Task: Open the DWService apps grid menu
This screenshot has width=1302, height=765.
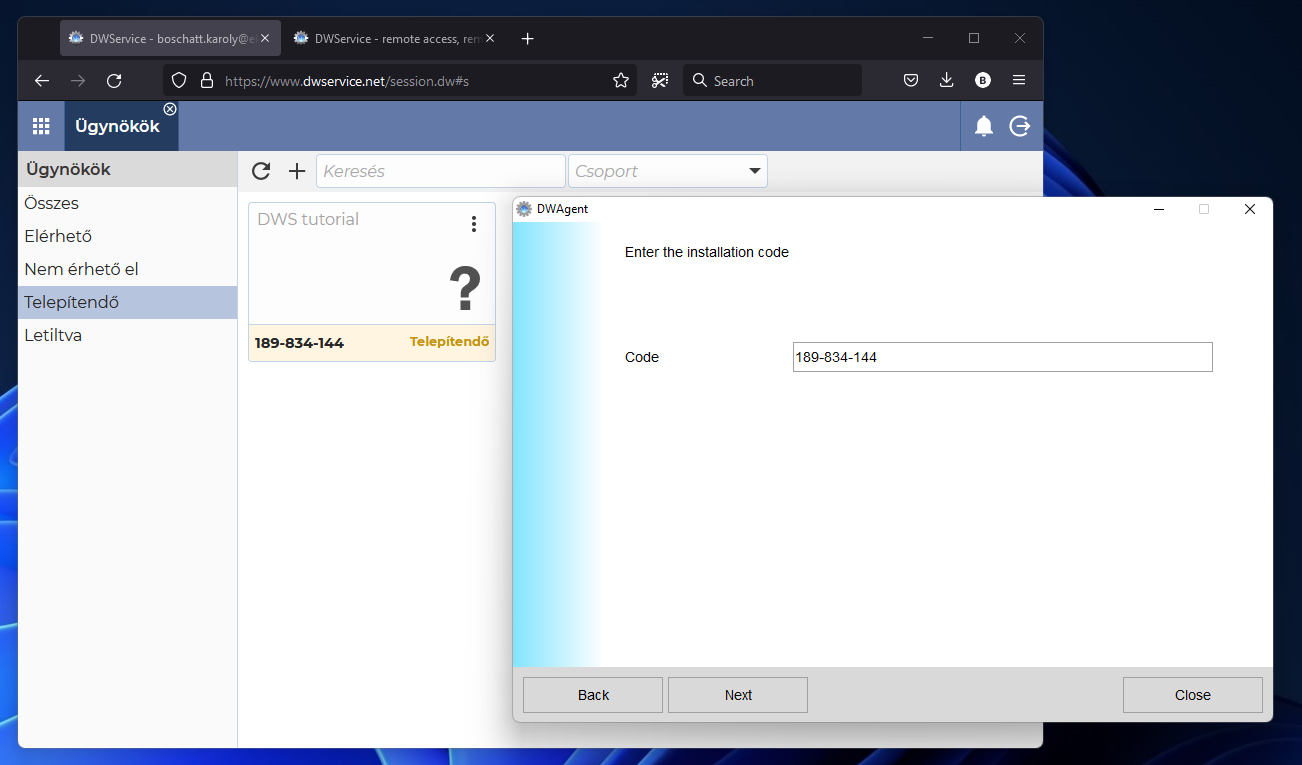Action: [x=41, y=126]
